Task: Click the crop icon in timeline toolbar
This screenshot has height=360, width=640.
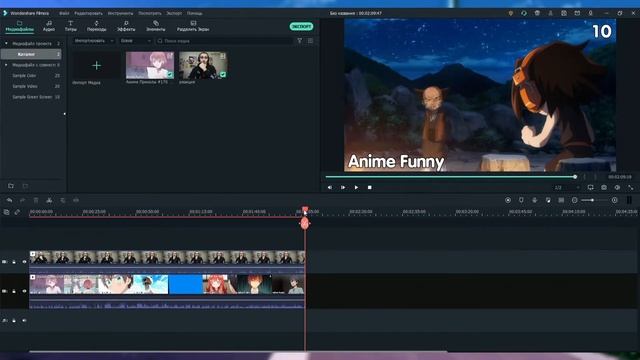Action: point(63,200)
